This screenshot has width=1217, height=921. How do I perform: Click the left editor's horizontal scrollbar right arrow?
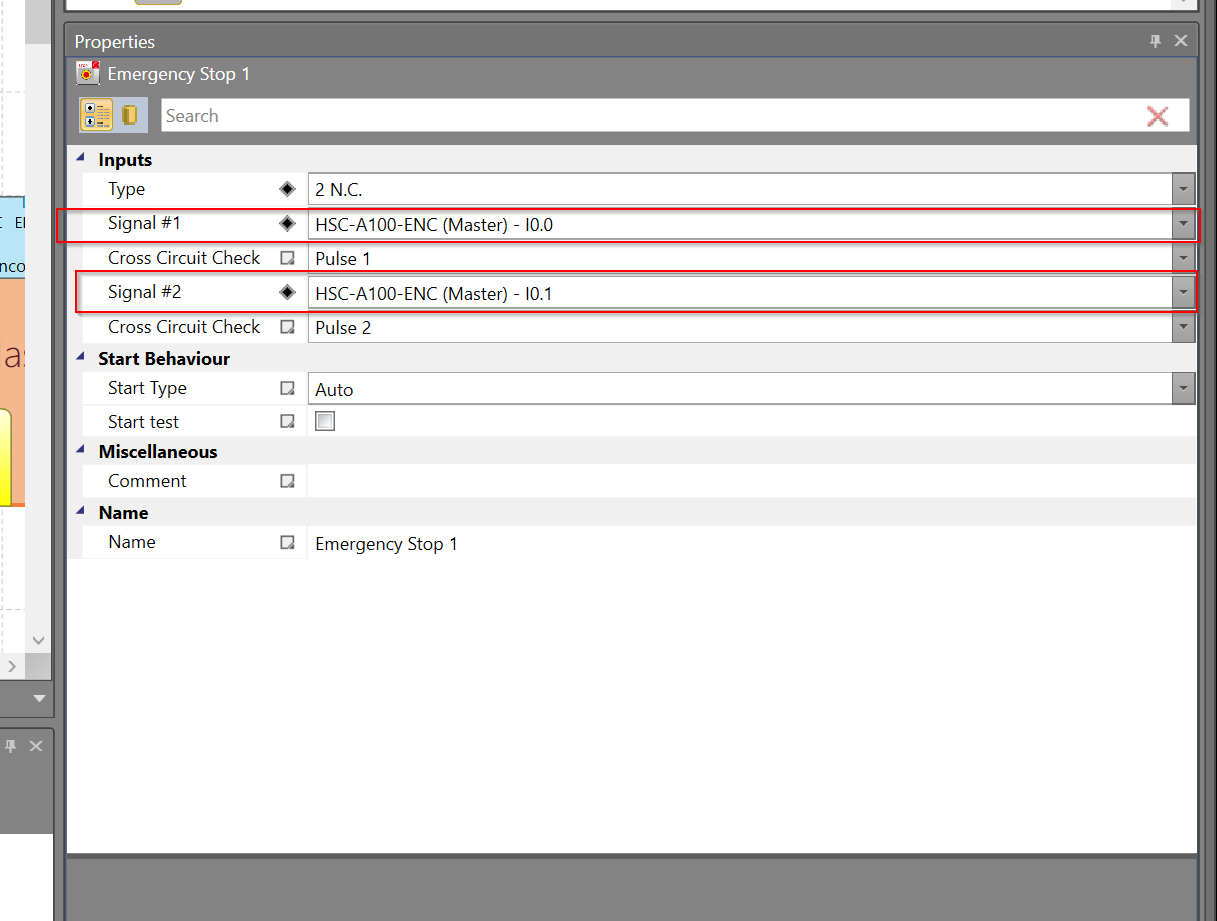tap(13, 666)
